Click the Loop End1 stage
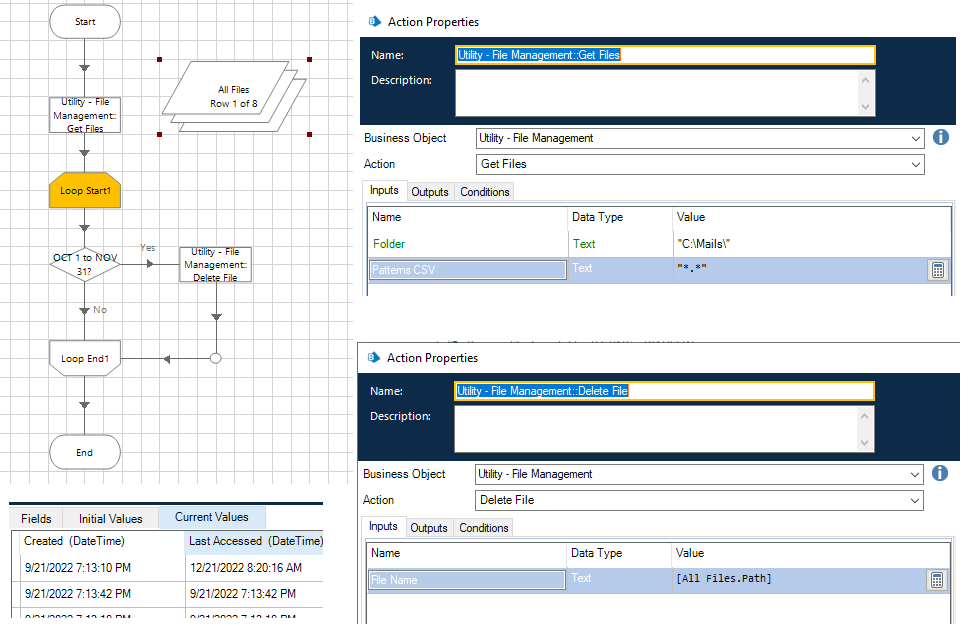968x626 pixels. pos(85,358)
